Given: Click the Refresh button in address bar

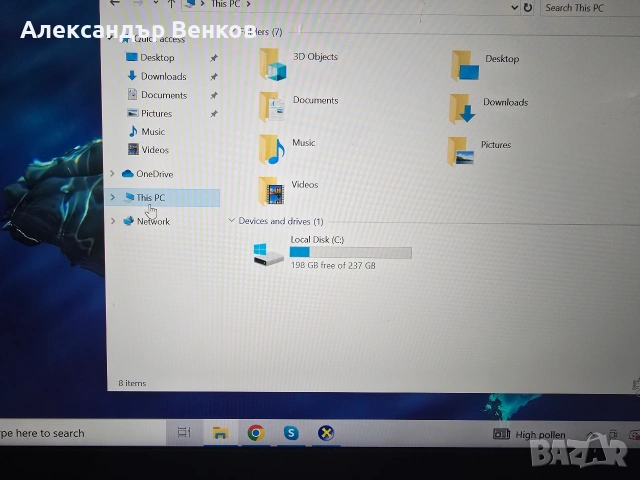Looking at the screenshot, I should (x=528, y=7).
